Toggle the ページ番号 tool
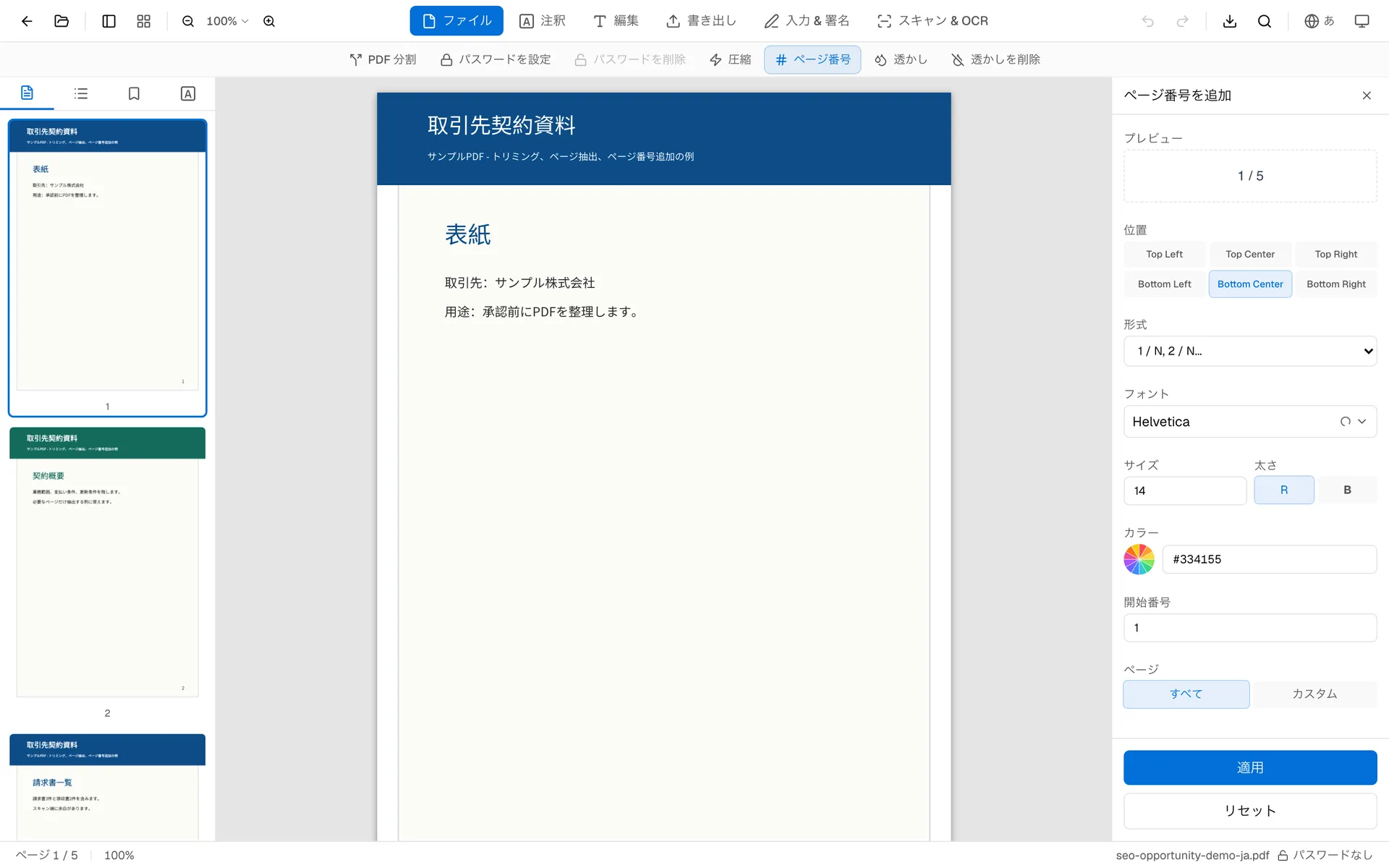Screen dimensions: 1389x868 [812, 59]
